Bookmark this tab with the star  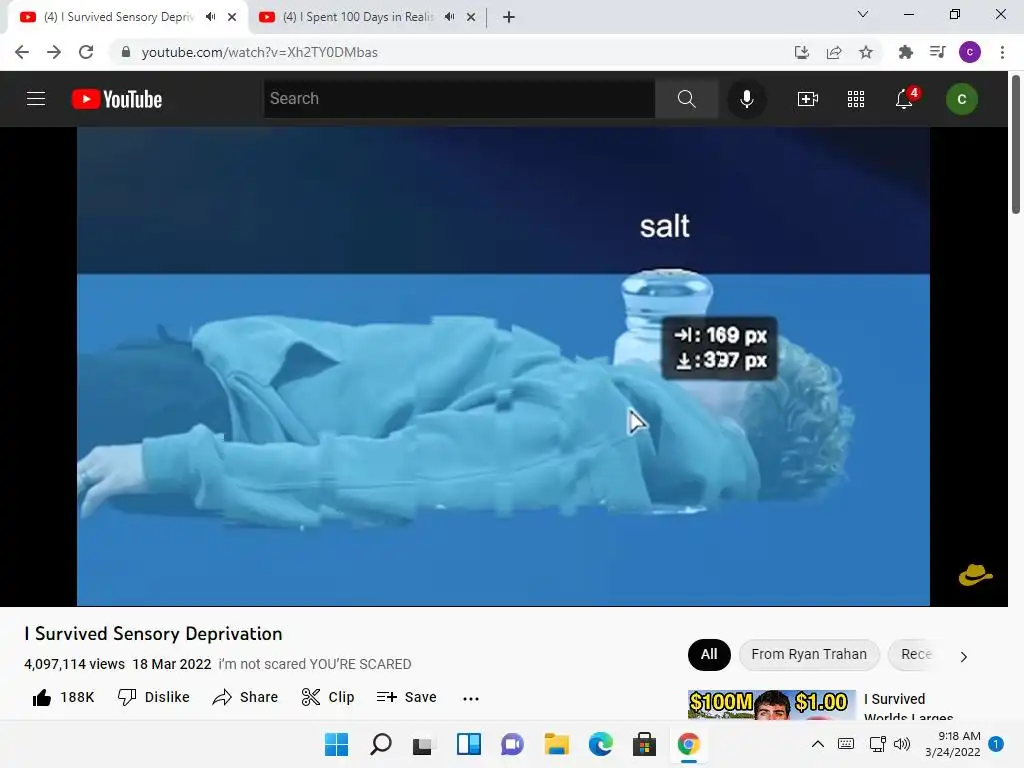tap(866, 52)
